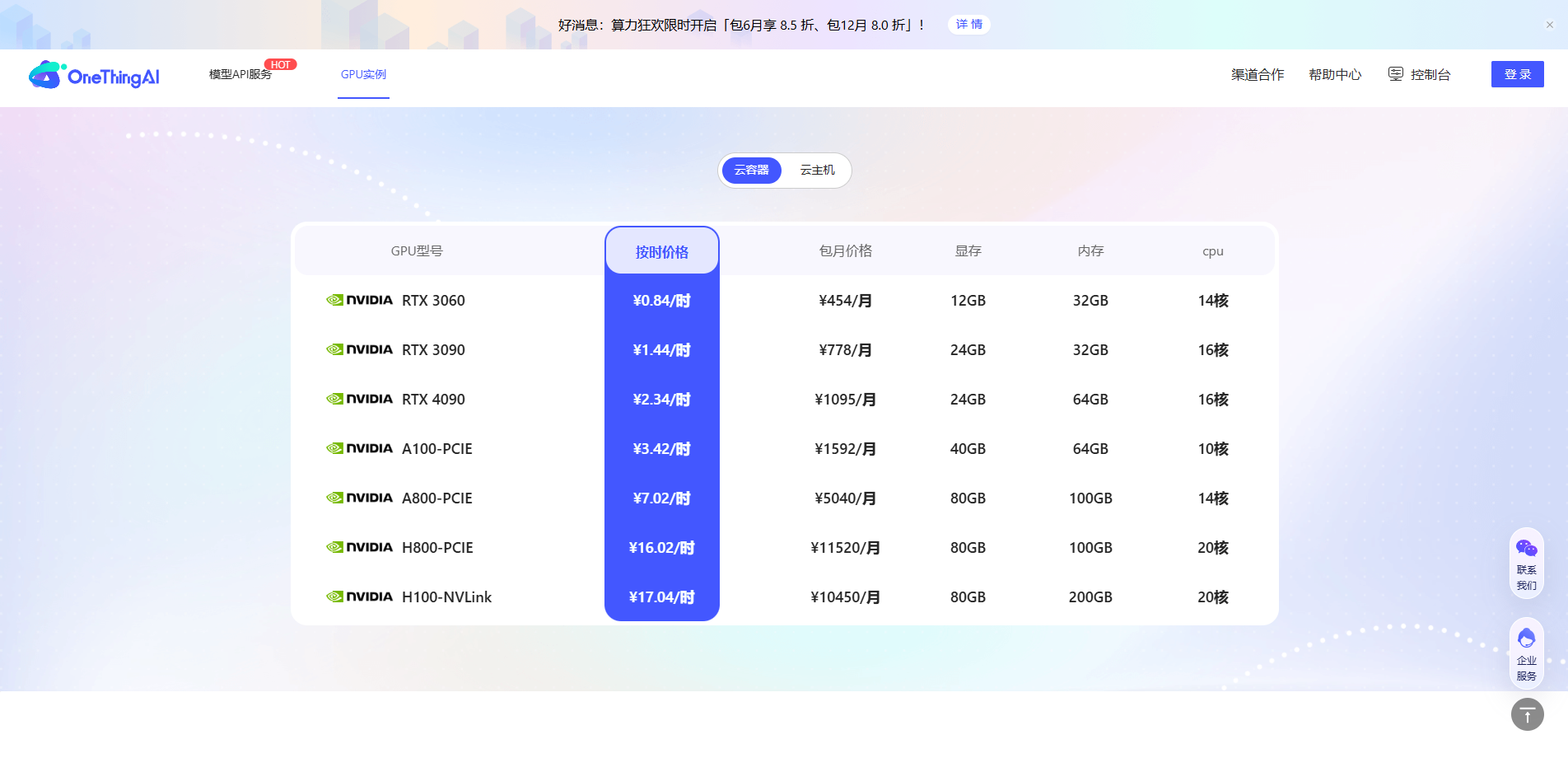
Task: Click the ¥1095/月 monthly price
Action: point(846,400)
